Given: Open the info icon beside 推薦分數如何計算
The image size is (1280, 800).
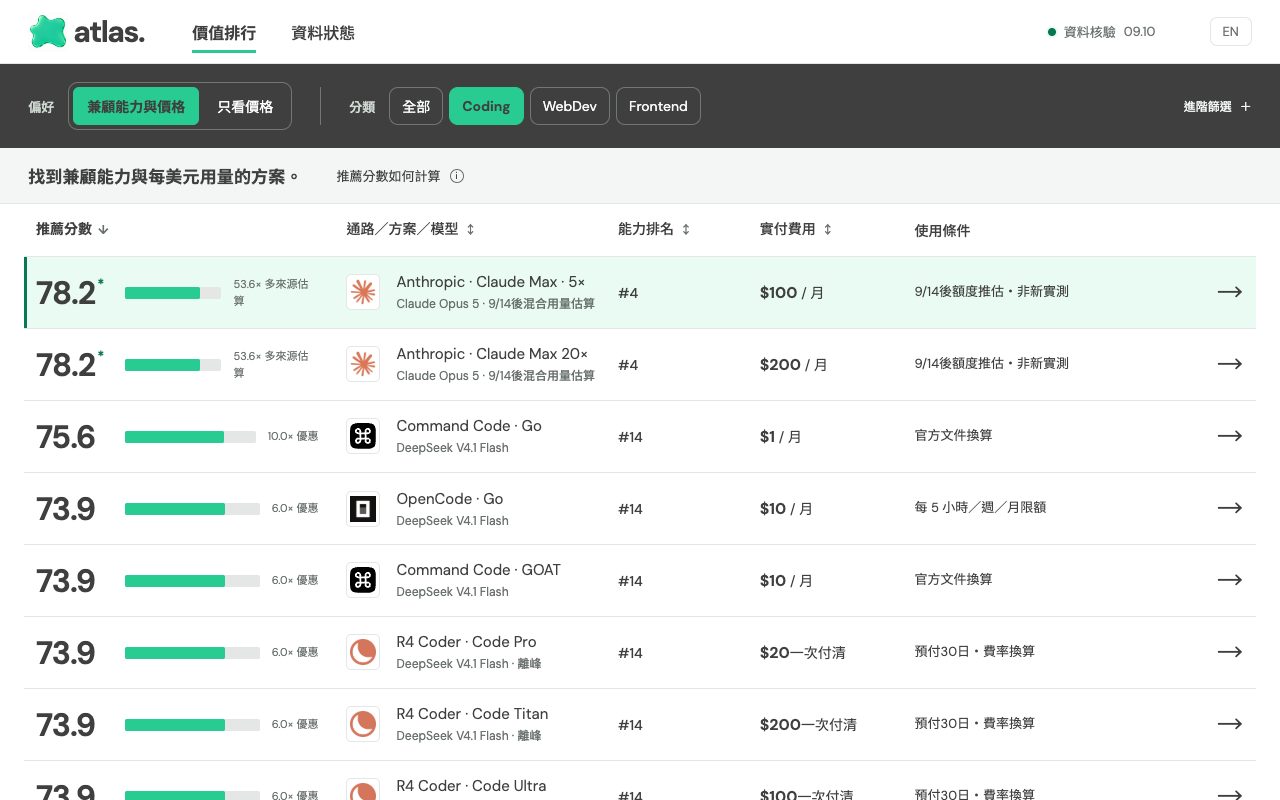Looking at the screenshot, I should (457, 176).
